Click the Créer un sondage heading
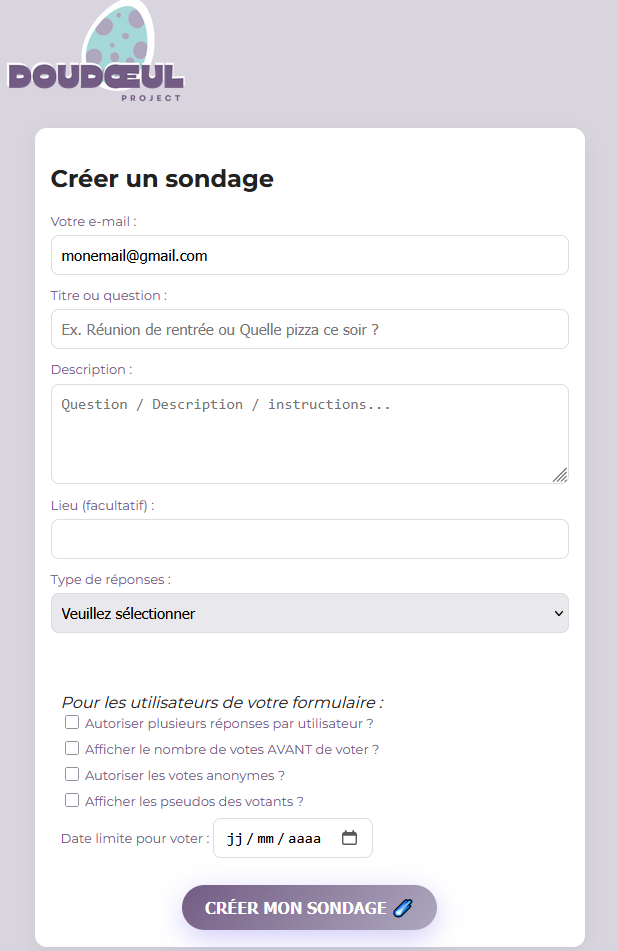This screenshot has width=618, height=951. tap(162, 179)
